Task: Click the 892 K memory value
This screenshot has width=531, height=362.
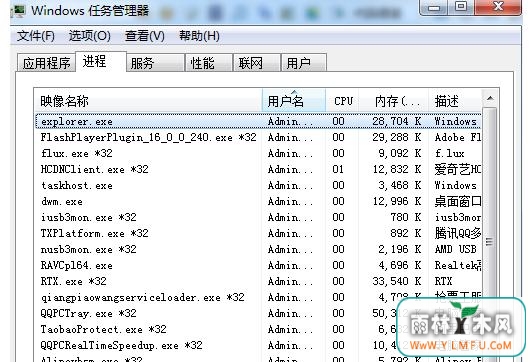Action: click(x=406, y=233)
